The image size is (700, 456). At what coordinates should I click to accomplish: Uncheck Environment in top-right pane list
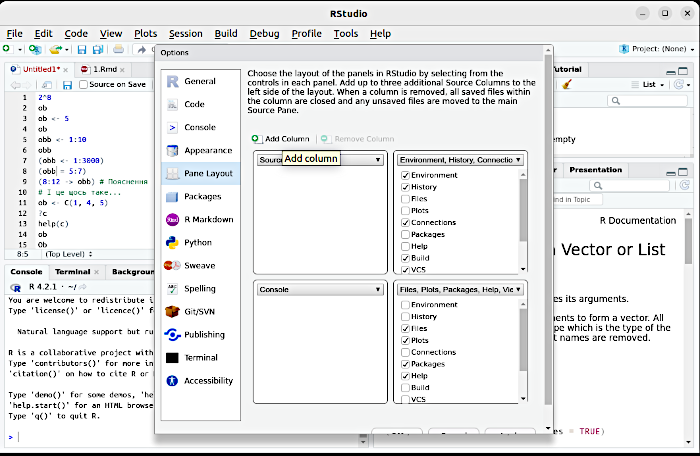[x=405, y=175]
